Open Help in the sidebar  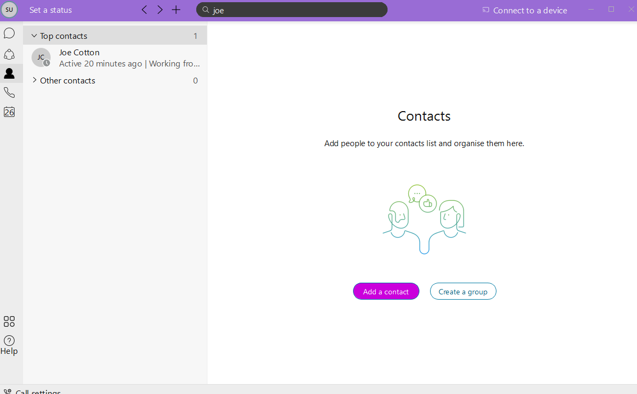point(9,345)
